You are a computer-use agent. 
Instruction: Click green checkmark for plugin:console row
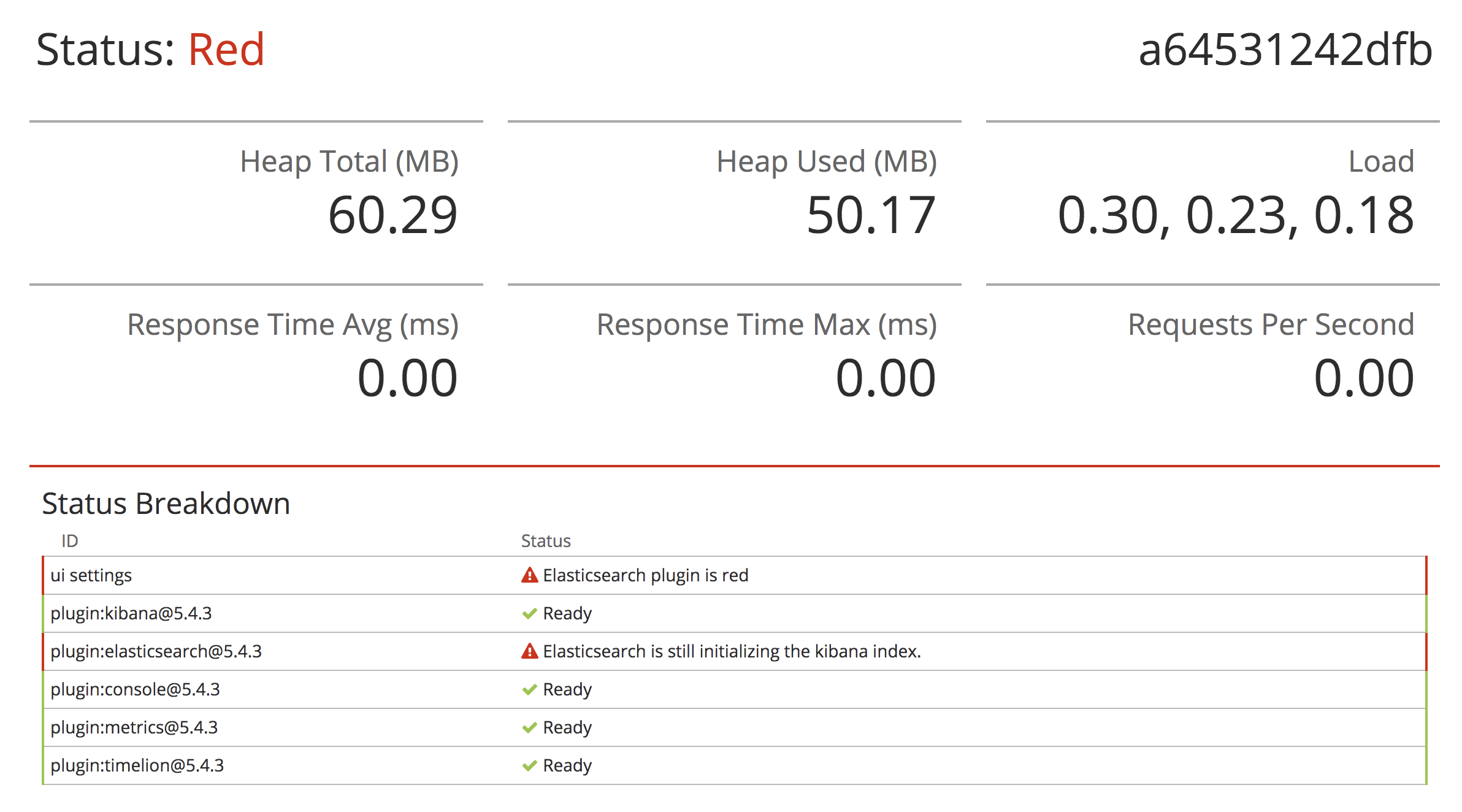click(x=529, y=690)
